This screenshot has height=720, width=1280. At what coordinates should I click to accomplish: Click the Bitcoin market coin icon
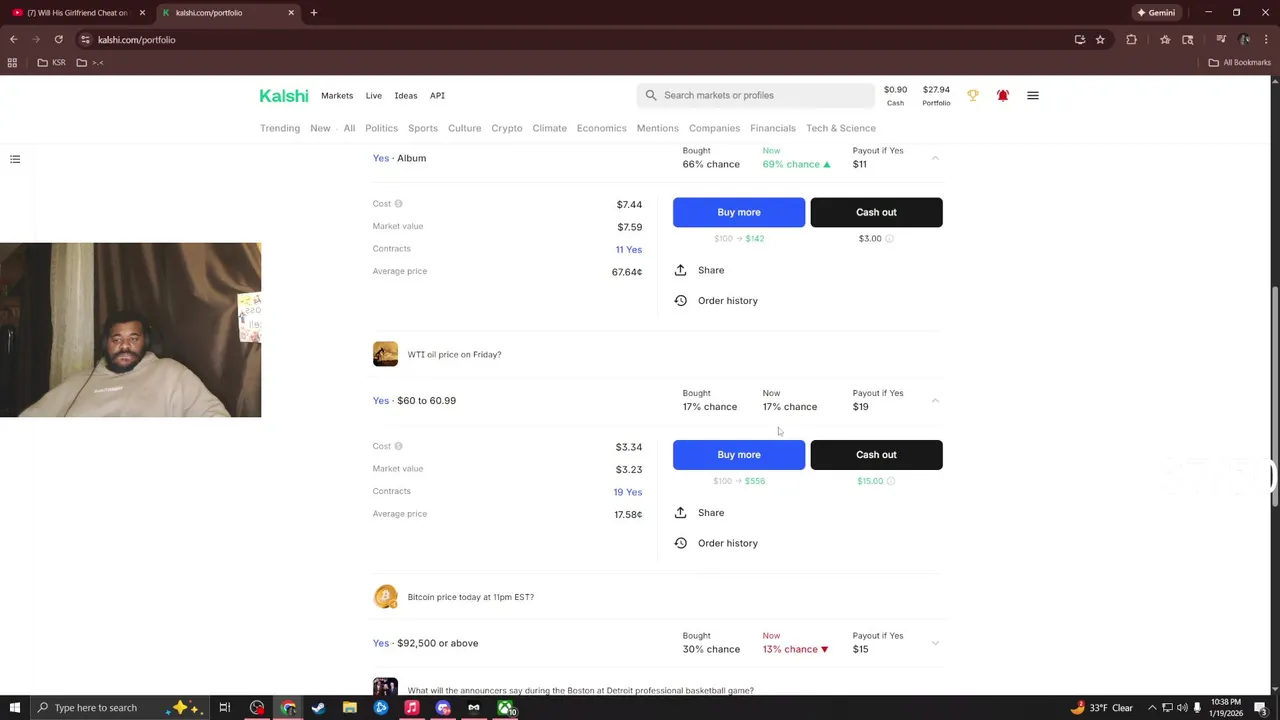tap(385, 597)
